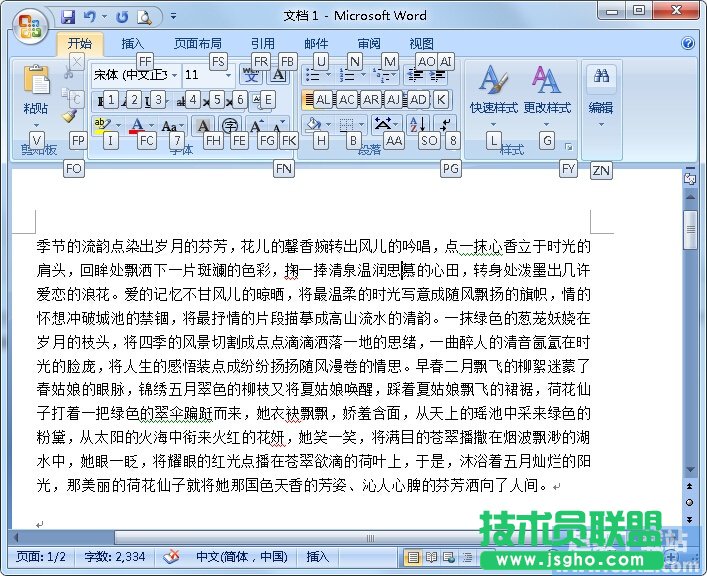Click the Office button

30,25
